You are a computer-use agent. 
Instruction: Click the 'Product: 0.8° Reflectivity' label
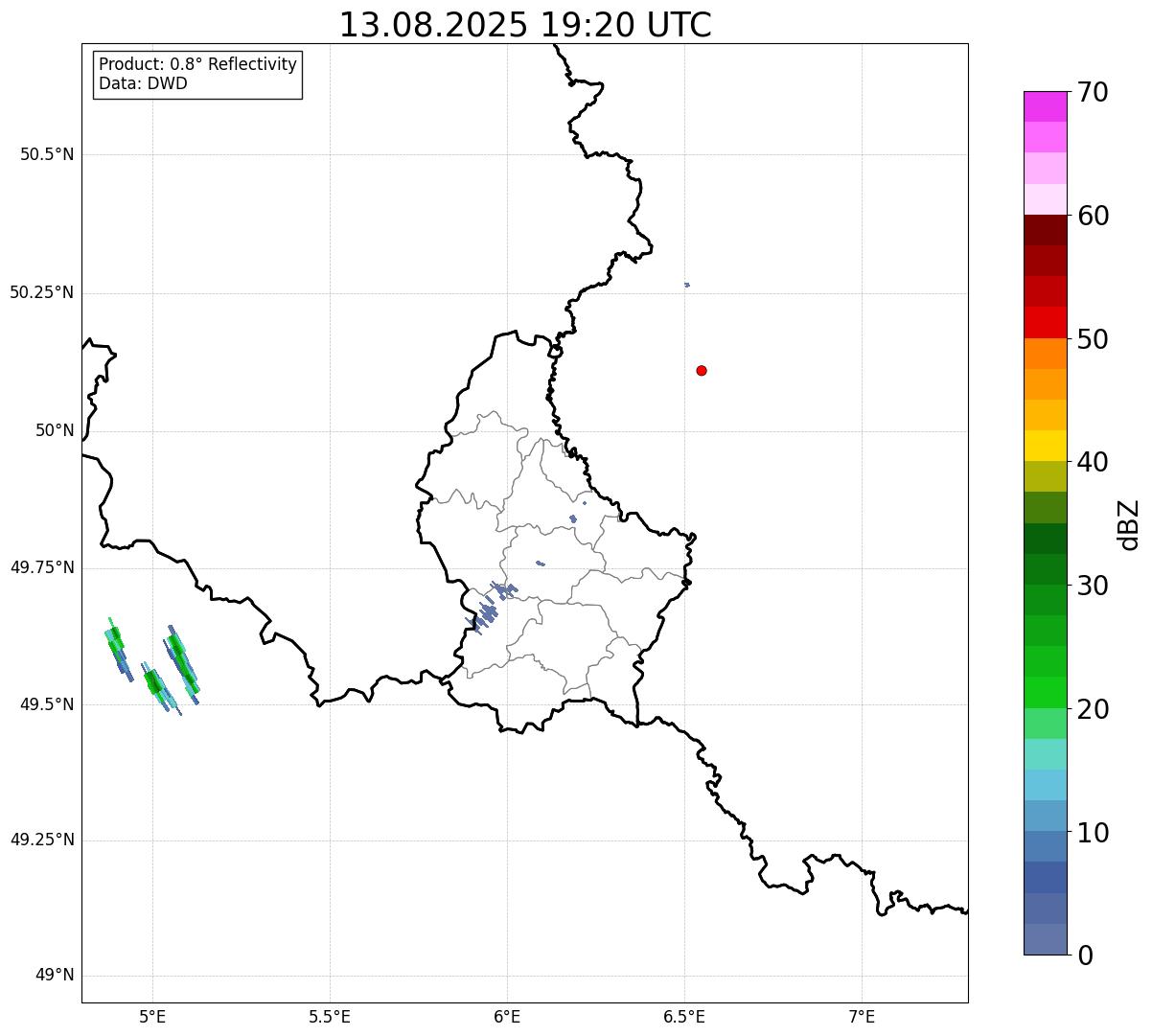pyautogui.click(x=198, y=64)
